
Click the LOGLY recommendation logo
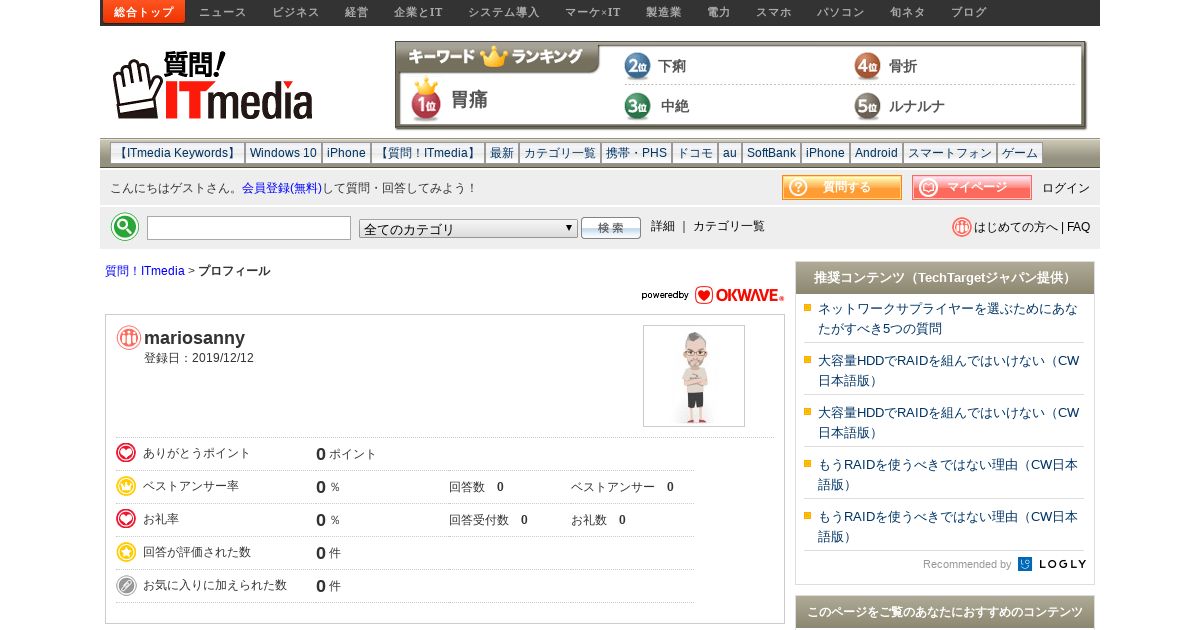click(x=1052, y=564)
